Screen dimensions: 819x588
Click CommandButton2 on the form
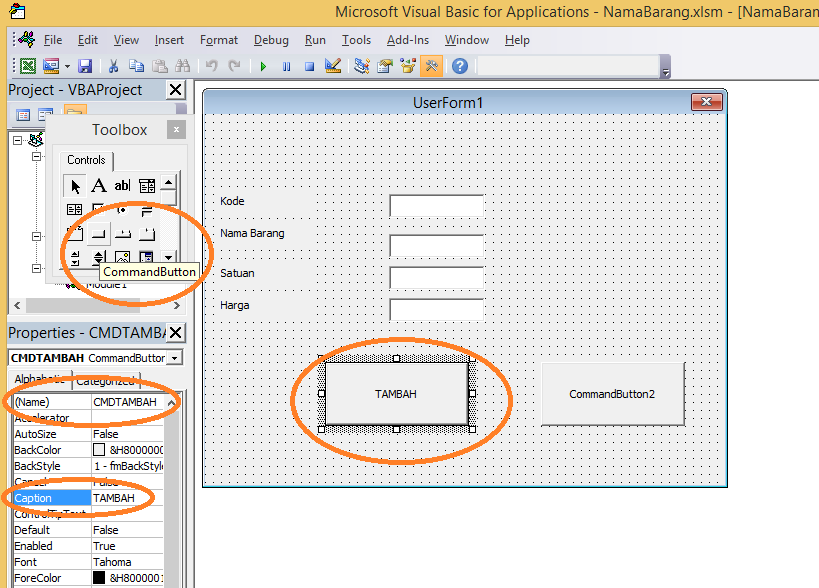click(612, 394)
